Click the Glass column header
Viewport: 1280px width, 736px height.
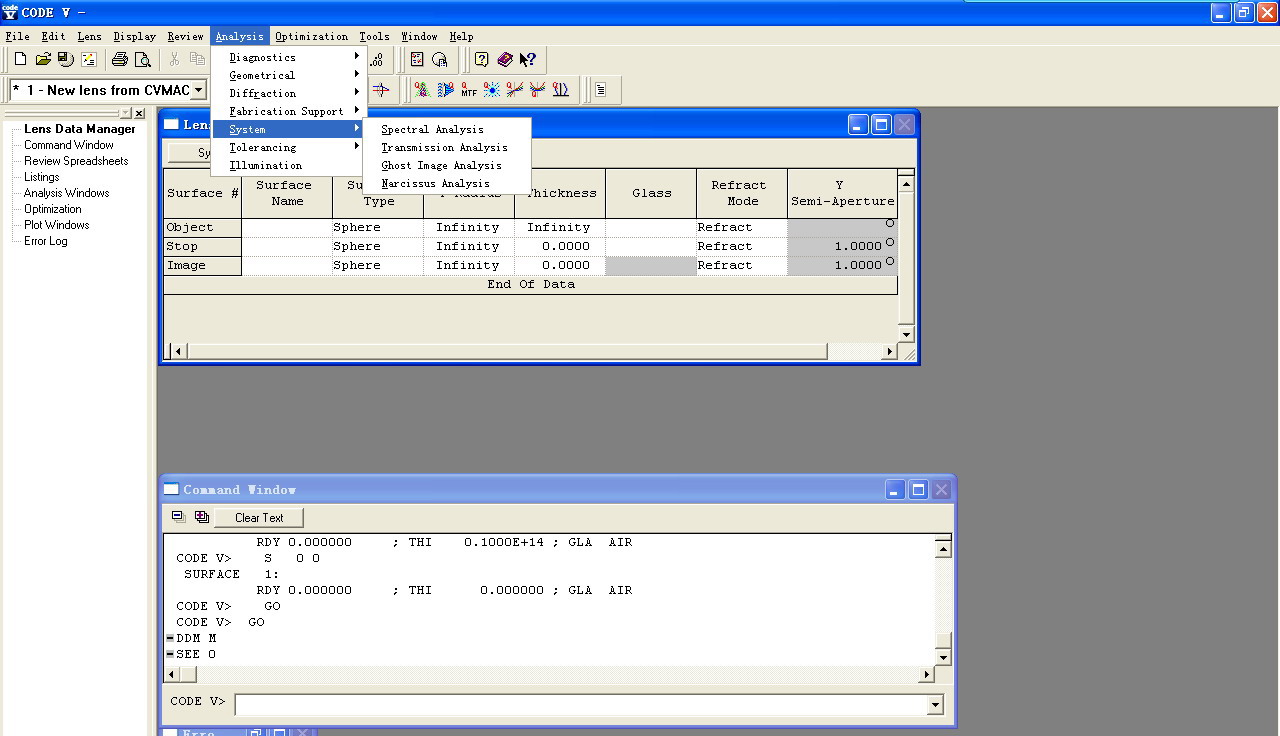(651, 193)
